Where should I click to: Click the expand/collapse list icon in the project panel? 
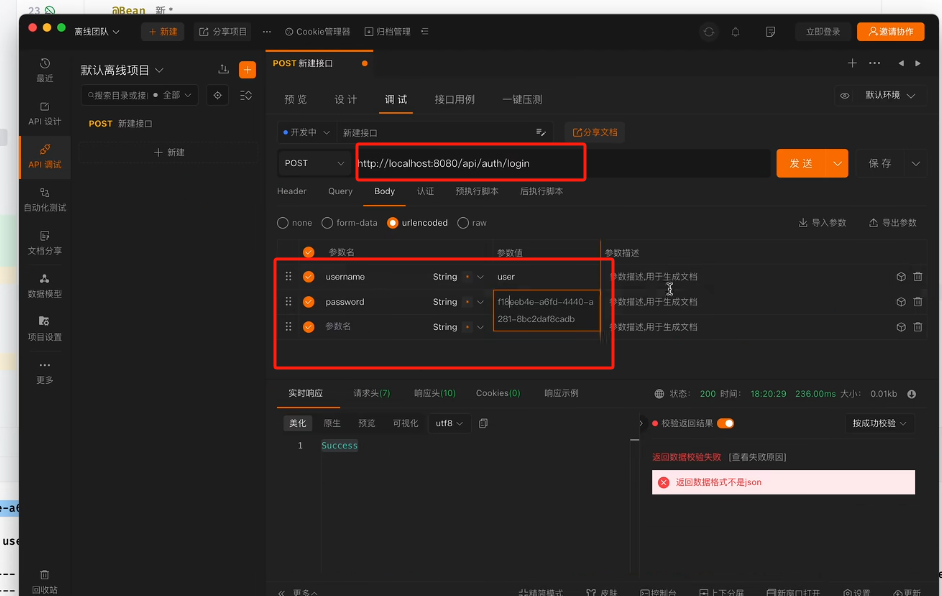click(x=246, y=95)
